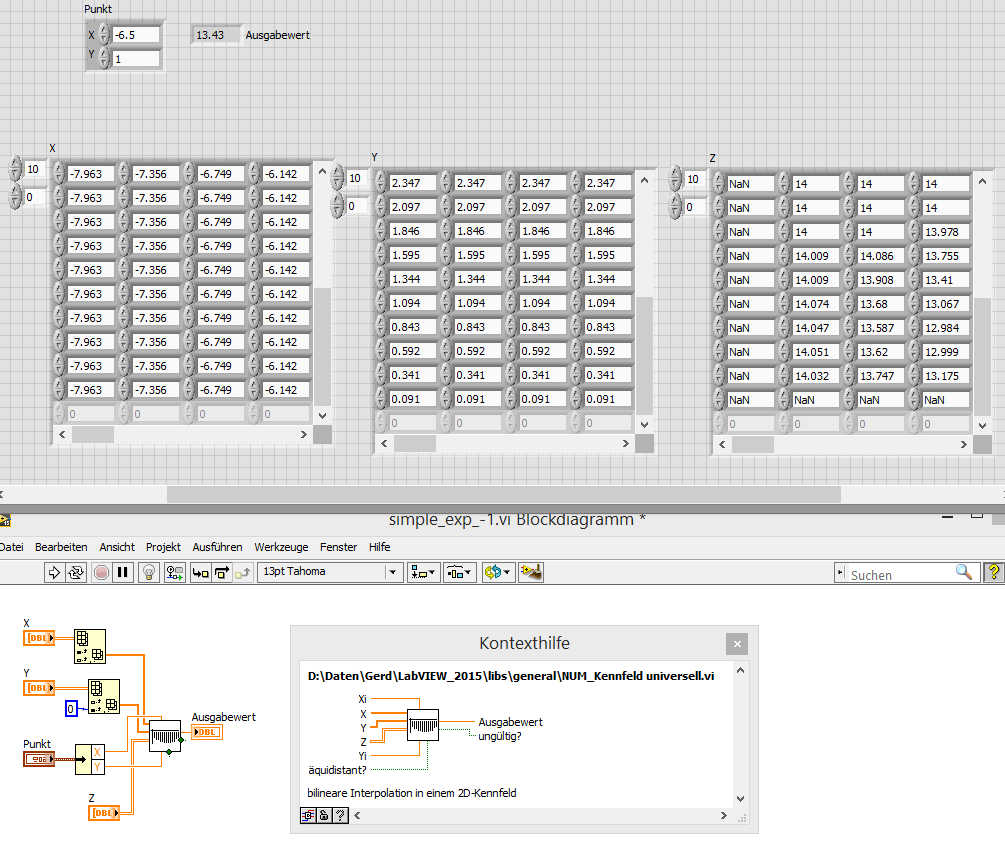Viewport: 1005px width, 845px height.
Task: Click the X array horizontal scrollbar thumb
Action: click(x=93, y=434)
